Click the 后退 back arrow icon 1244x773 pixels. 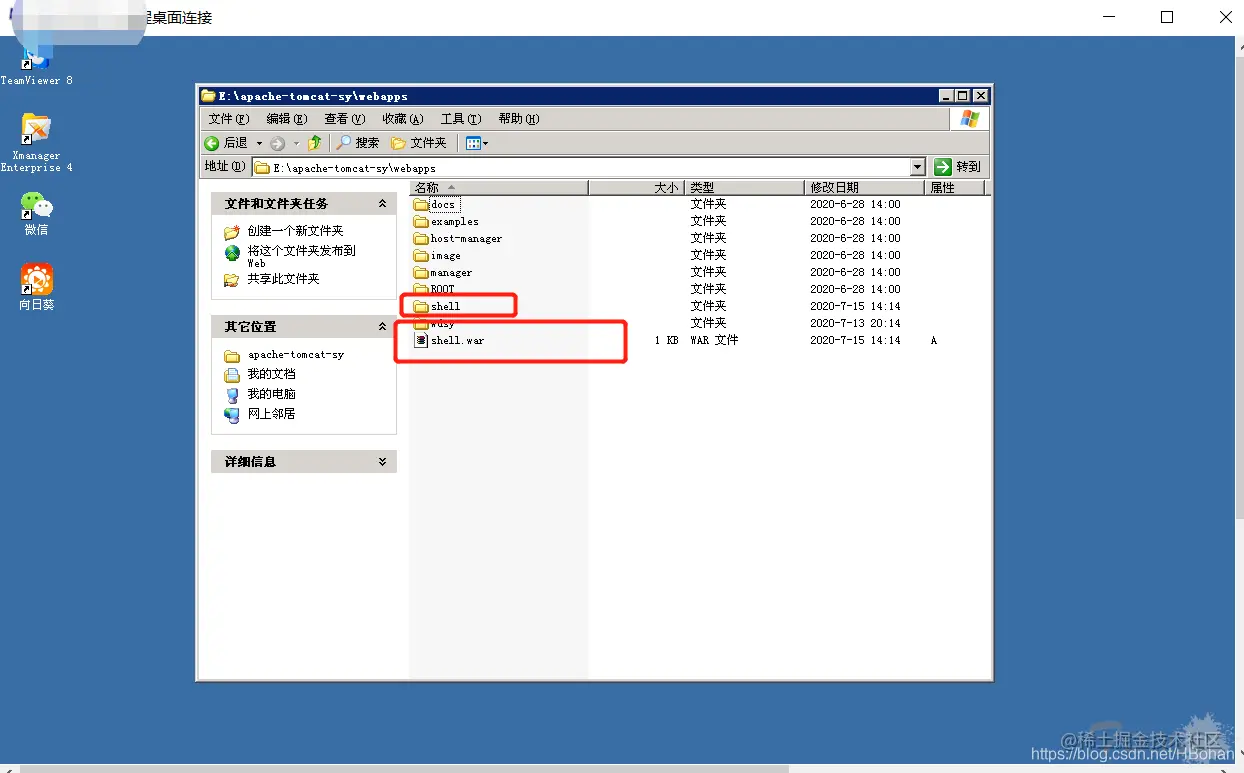pos(212,143)
